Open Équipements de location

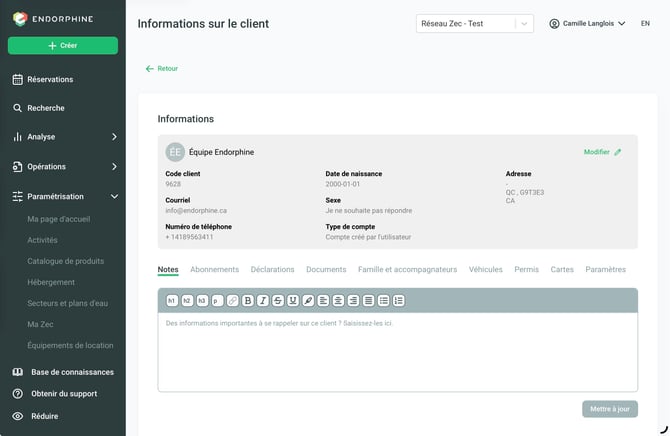click(x=71, y=345)
